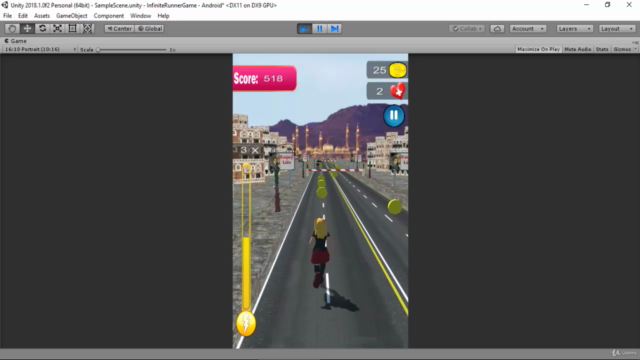Select the Scale tool

[57, 29]
